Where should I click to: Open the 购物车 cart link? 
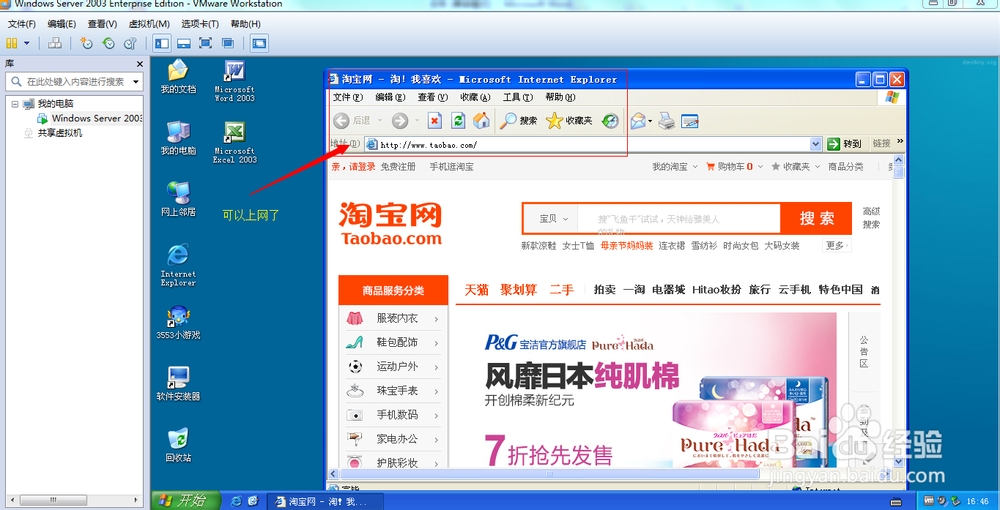click(730, 167)
